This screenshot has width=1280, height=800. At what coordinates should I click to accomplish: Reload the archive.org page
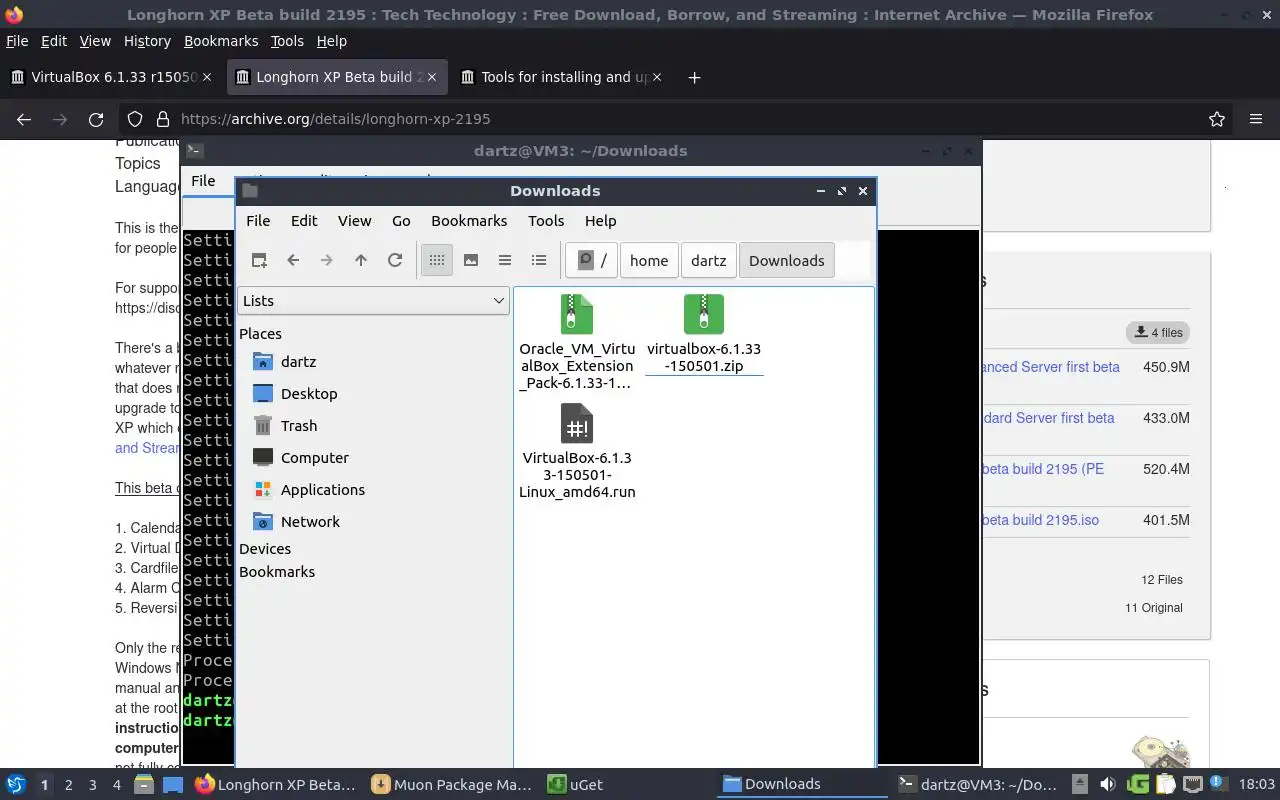coord(96,119)
